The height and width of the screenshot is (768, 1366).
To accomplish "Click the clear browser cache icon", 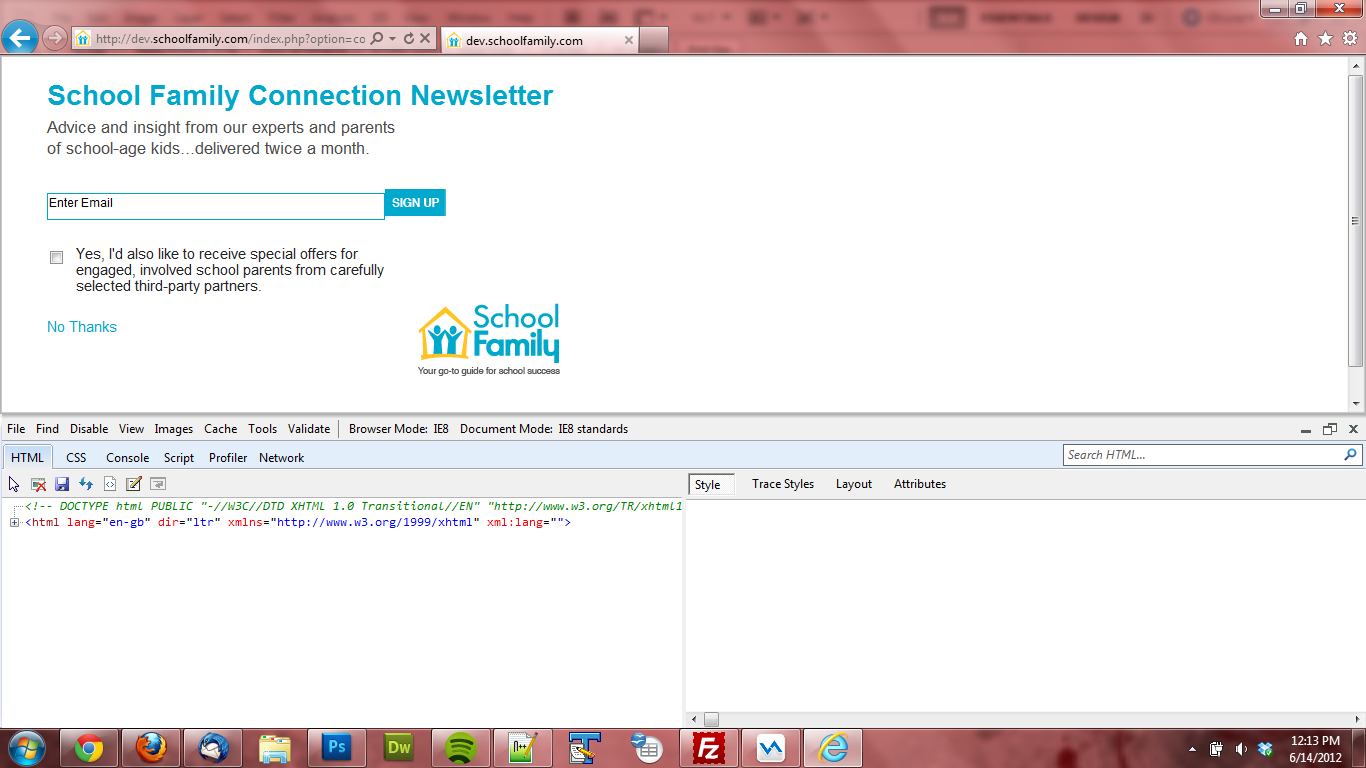I will [x=38, y=484].
